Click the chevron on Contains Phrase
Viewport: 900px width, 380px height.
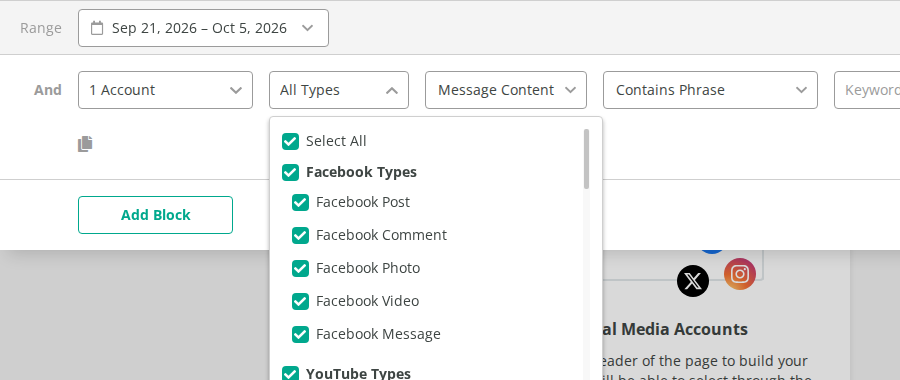click(x=801, y=90)
